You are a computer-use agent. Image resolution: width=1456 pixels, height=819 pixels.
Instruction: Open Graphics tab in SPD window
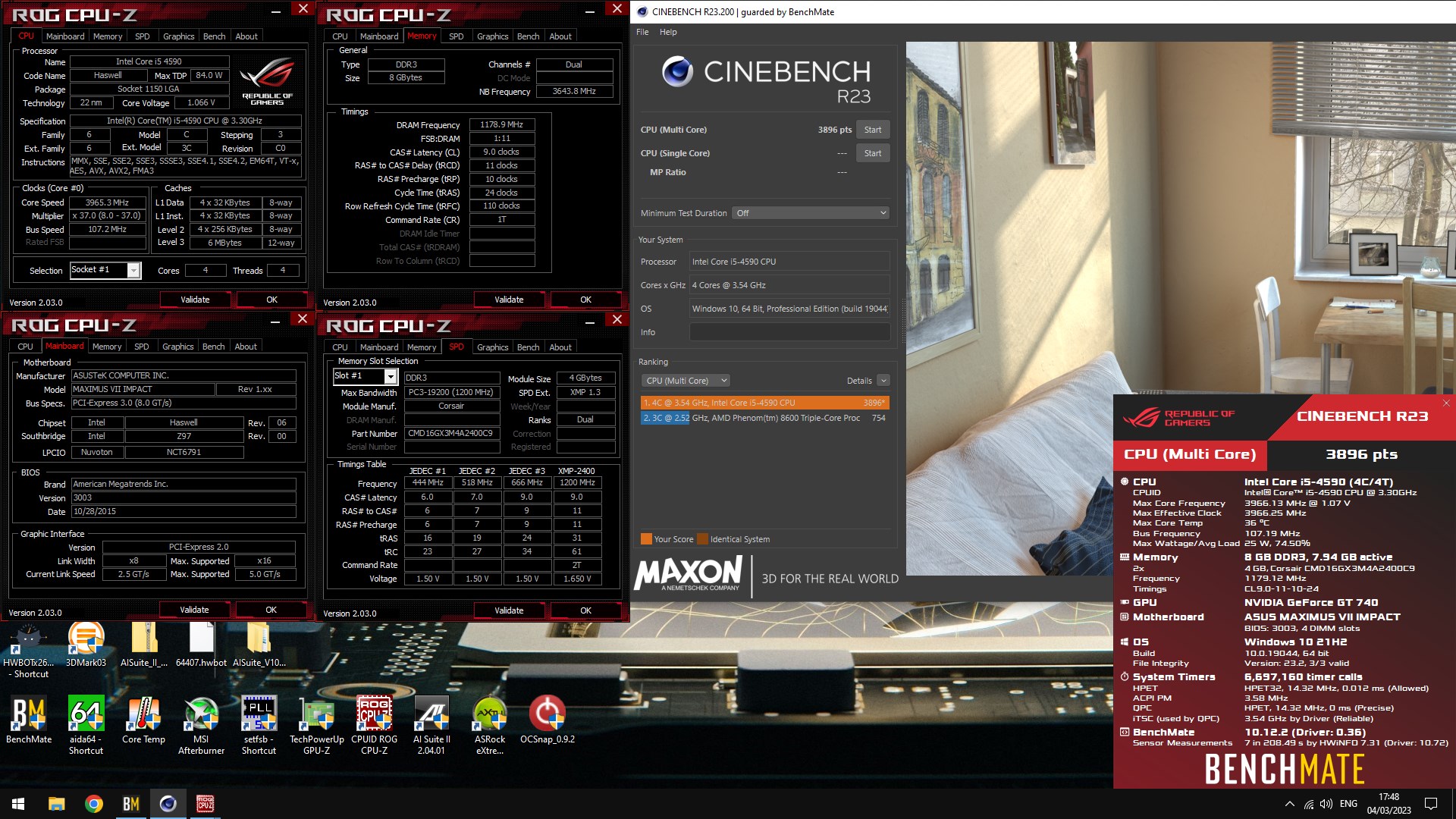coord(492,347)
